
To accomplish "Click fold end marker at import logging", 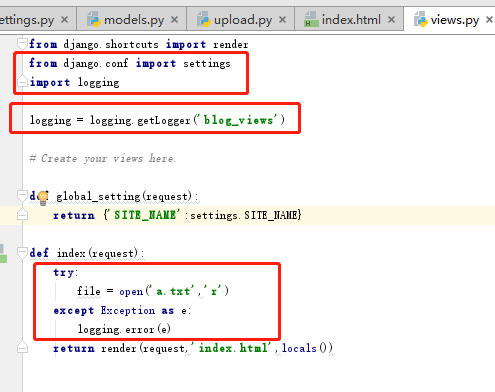I will (x=22, y=82).
